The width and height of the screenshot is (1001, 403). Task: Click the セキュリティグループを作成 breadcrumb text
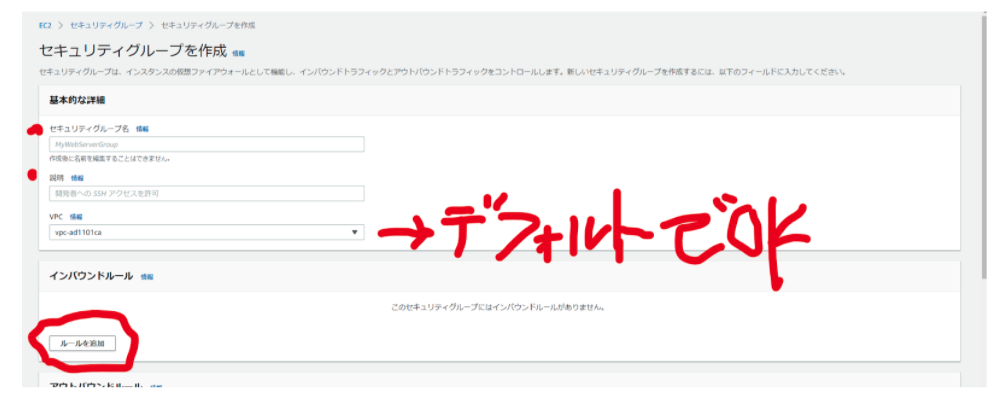click(208, 25)
